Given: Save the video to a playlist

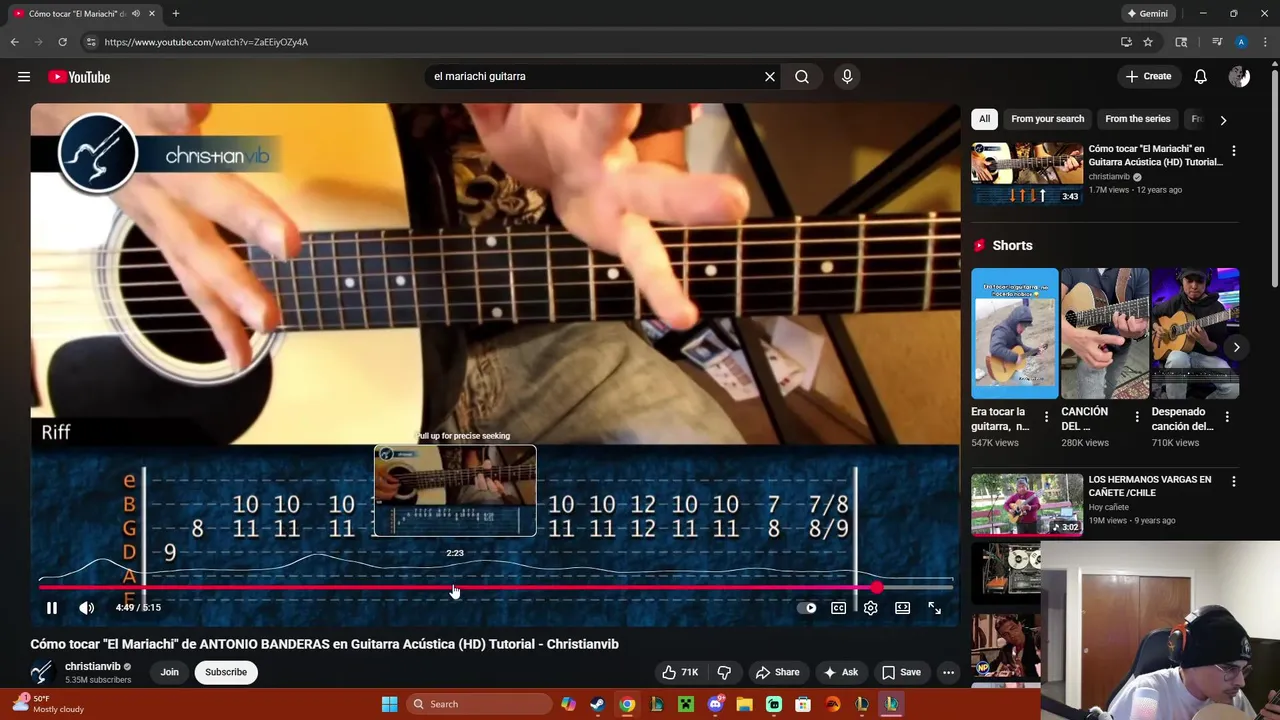Looking at the screenshot, I should tap(901, 672).
